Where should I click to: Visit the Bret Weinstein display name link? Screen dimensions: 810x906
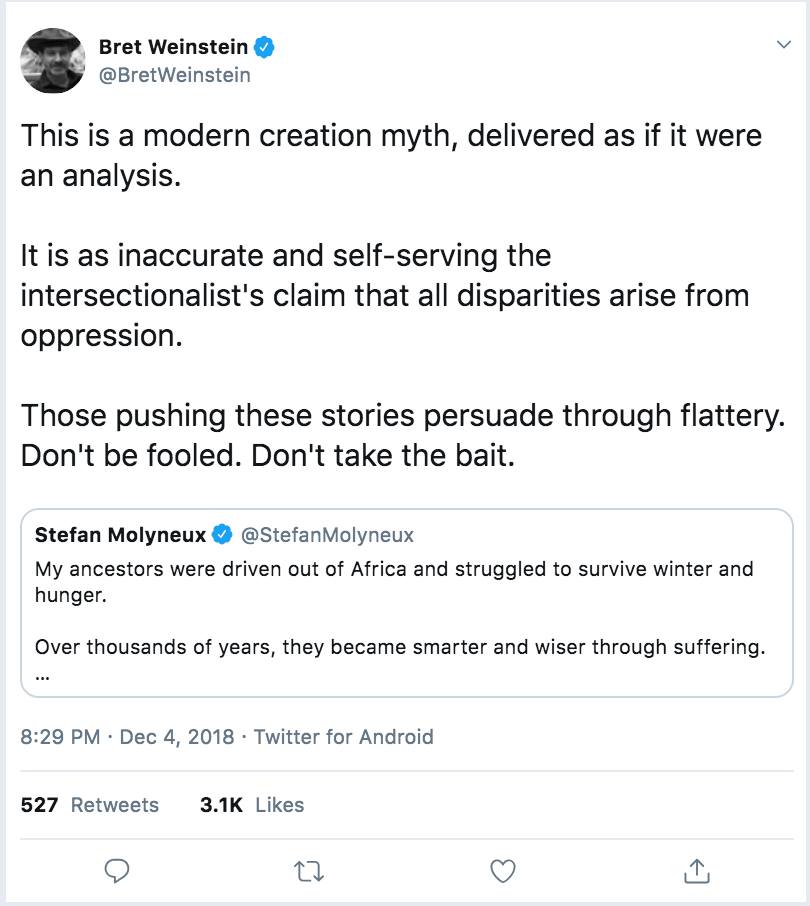click(x=173, y=47)
